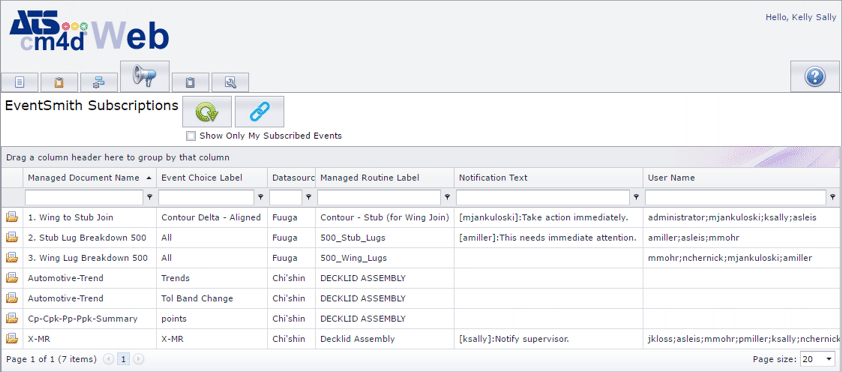The height and width of the screenshot is (372, 842).
Task: Sort by Event Choice Label column header
Action: (213, 178)
